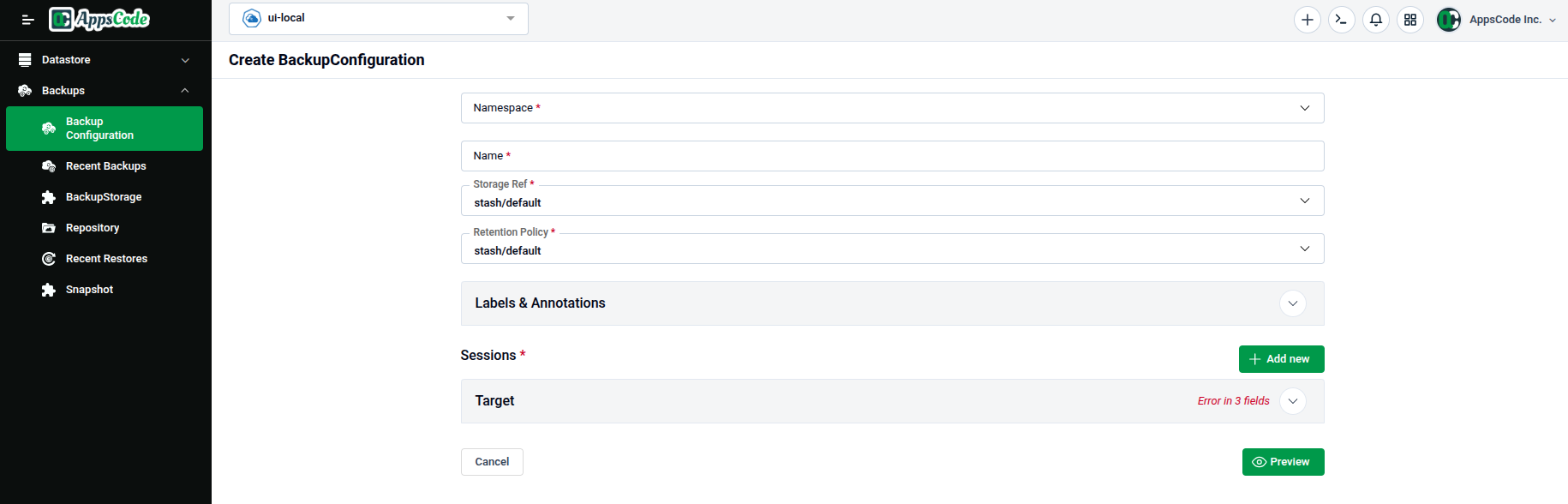Collapse the Backups menu chevron

185,91
